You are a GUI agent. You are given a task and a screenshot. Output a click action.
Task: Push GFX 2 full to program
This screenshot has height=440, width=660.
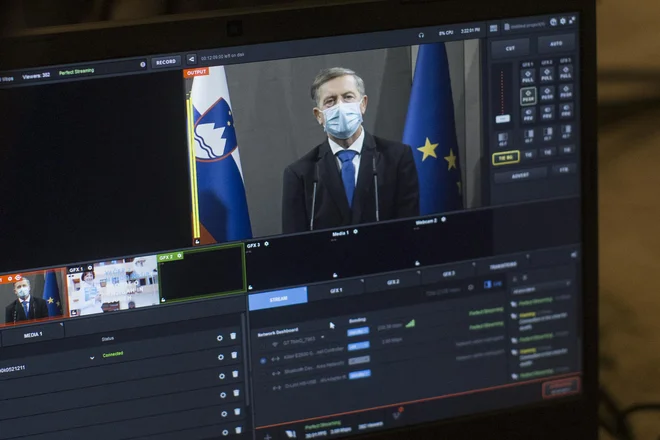[x=547, y=75]
